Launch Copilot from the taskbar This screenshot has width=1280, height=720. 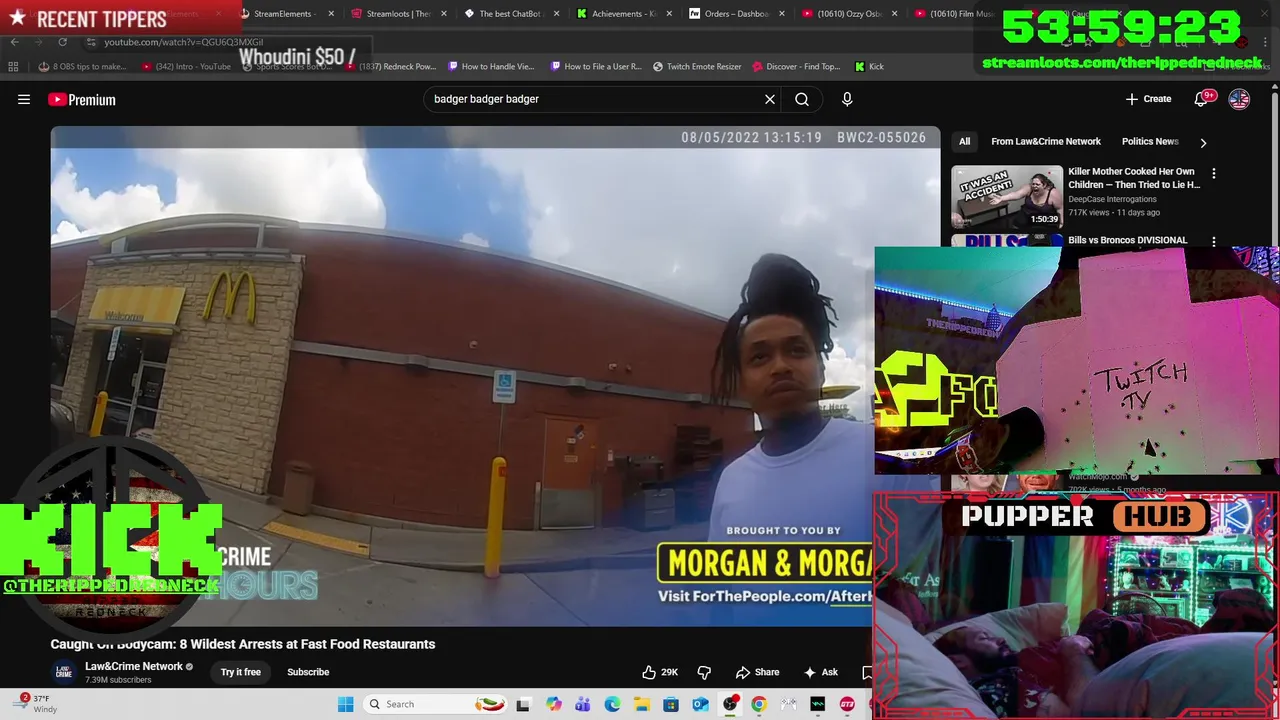tap(553, 704)
